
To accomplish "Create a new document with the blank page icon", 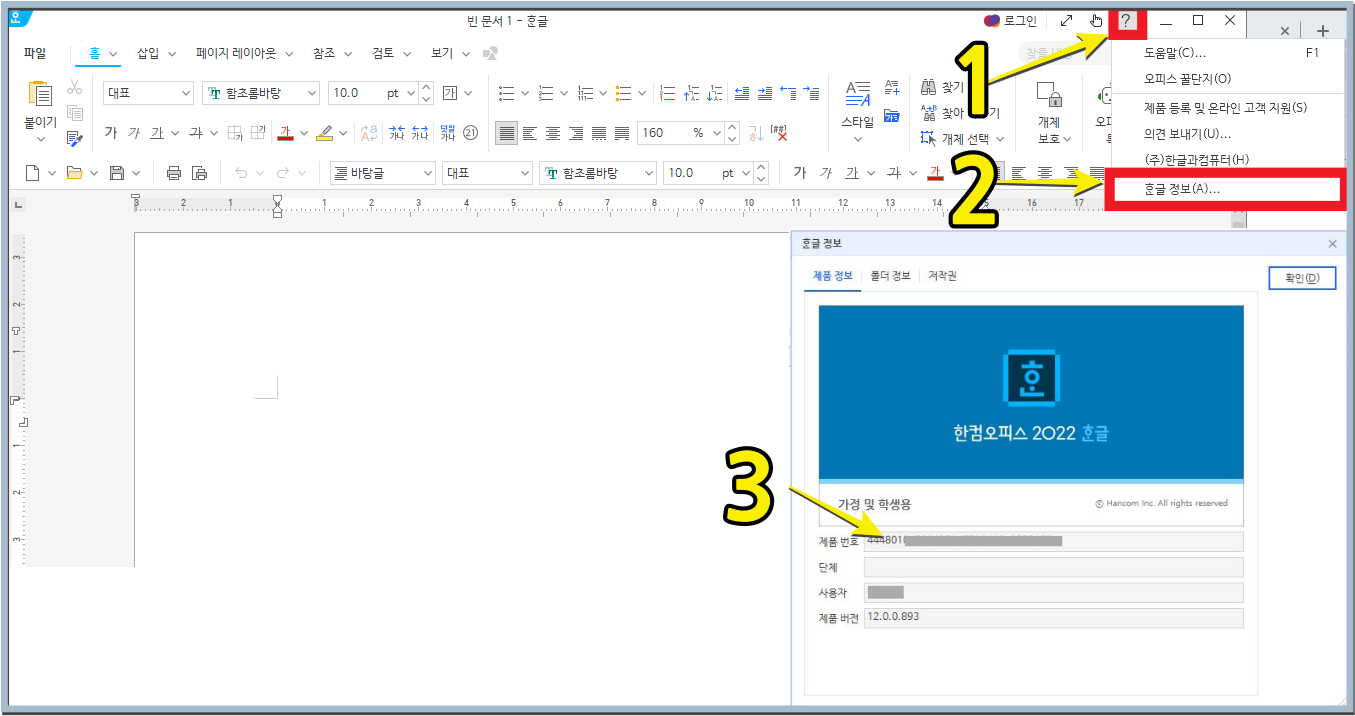I will [x=33, y=173].
